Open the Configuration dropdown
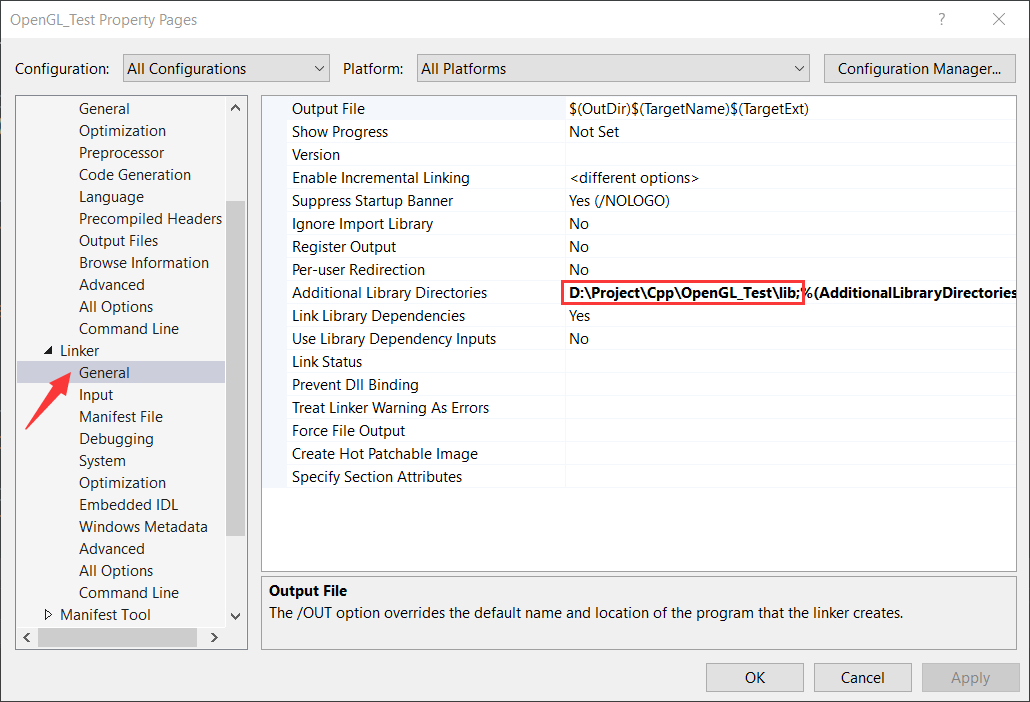 point(226,69)
